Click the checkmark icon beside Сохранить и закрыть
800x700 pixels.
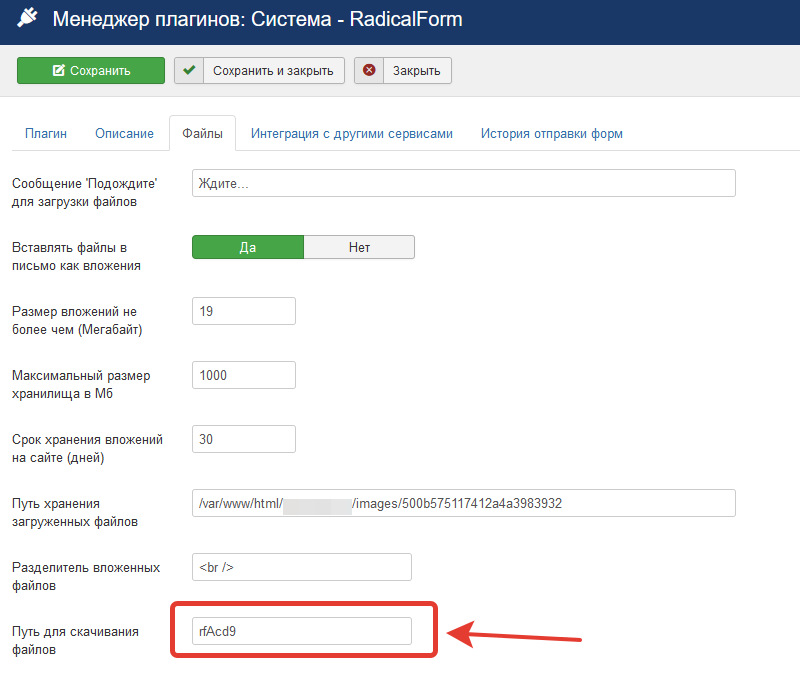pos(189,70)
